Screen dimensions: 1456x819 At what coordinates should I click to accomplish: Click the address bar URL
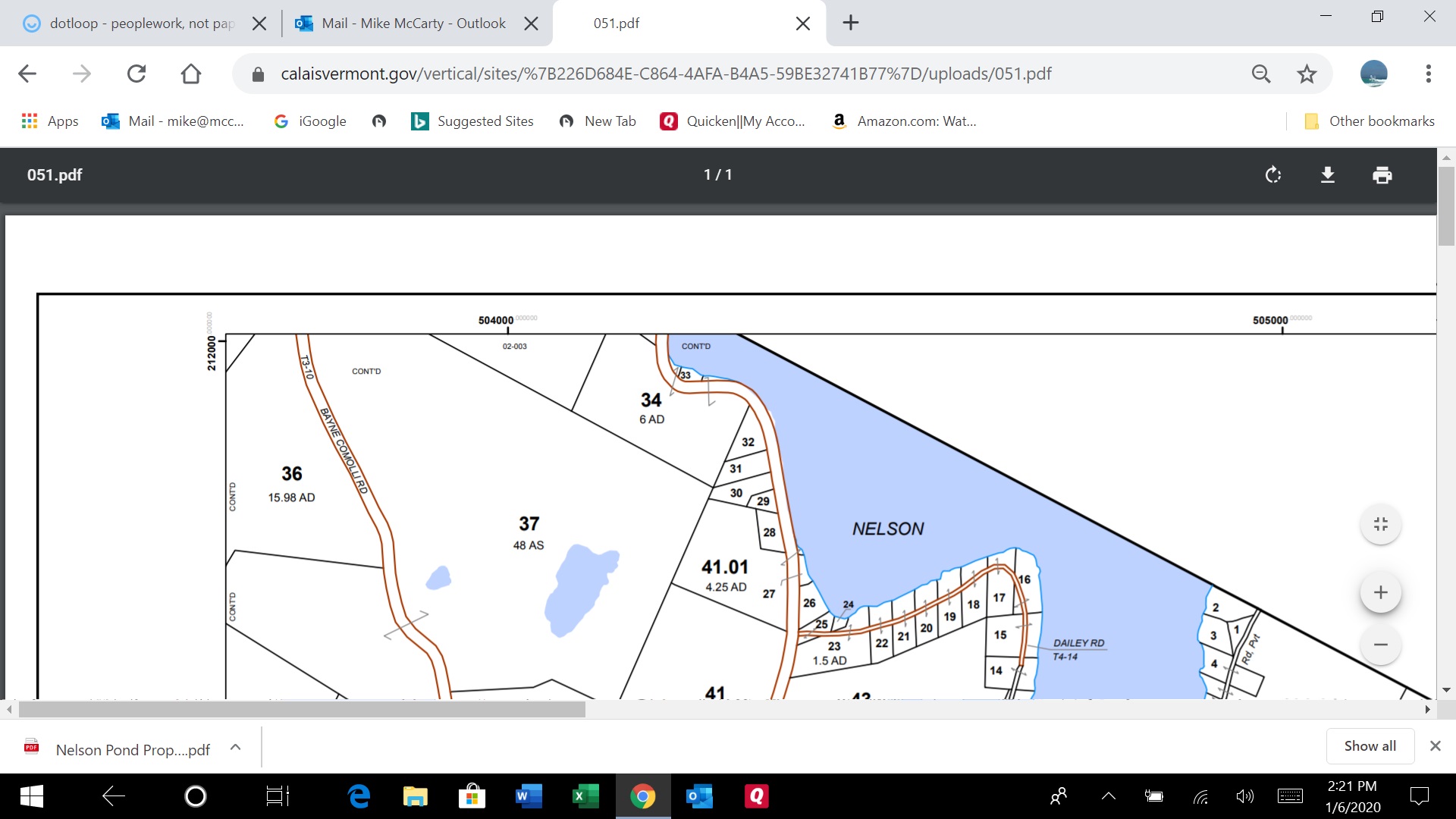[666, 74]
